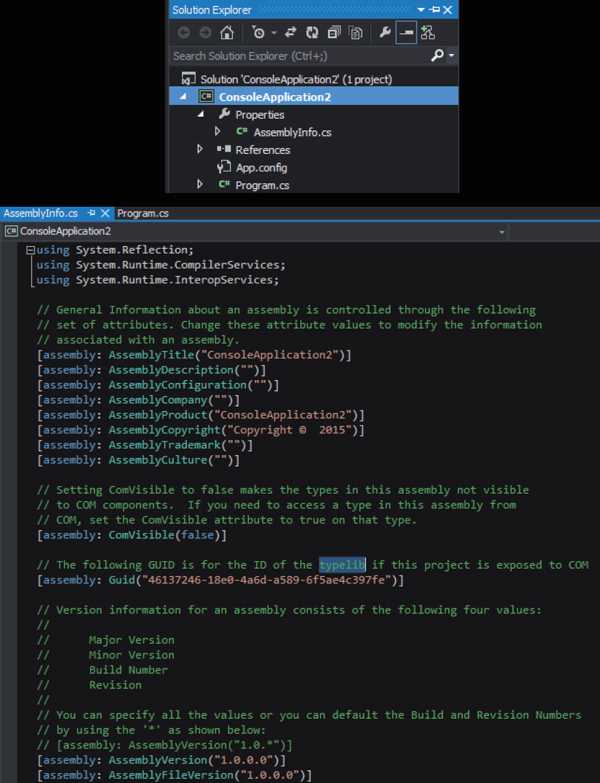Collapse the Properties folder

(x=201, y=114)
